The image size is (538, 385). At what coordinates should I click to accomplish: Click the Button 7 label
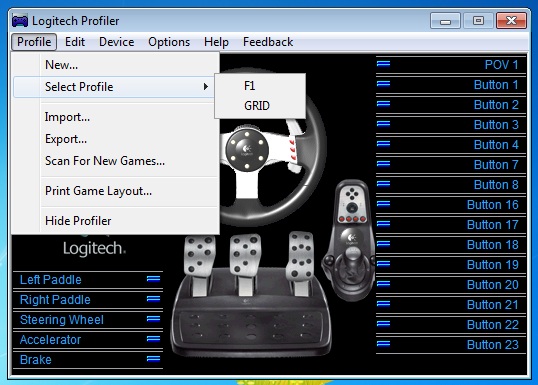tap(496, 165)
